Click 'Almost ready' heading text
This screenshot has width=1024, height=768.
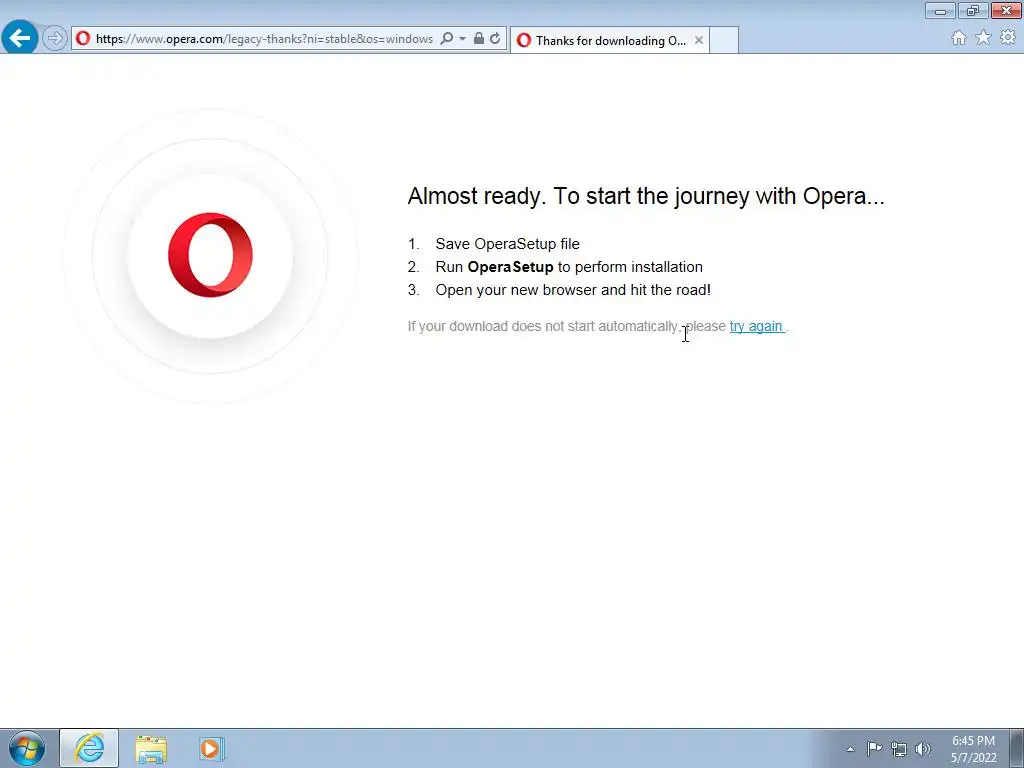(646, 196)
